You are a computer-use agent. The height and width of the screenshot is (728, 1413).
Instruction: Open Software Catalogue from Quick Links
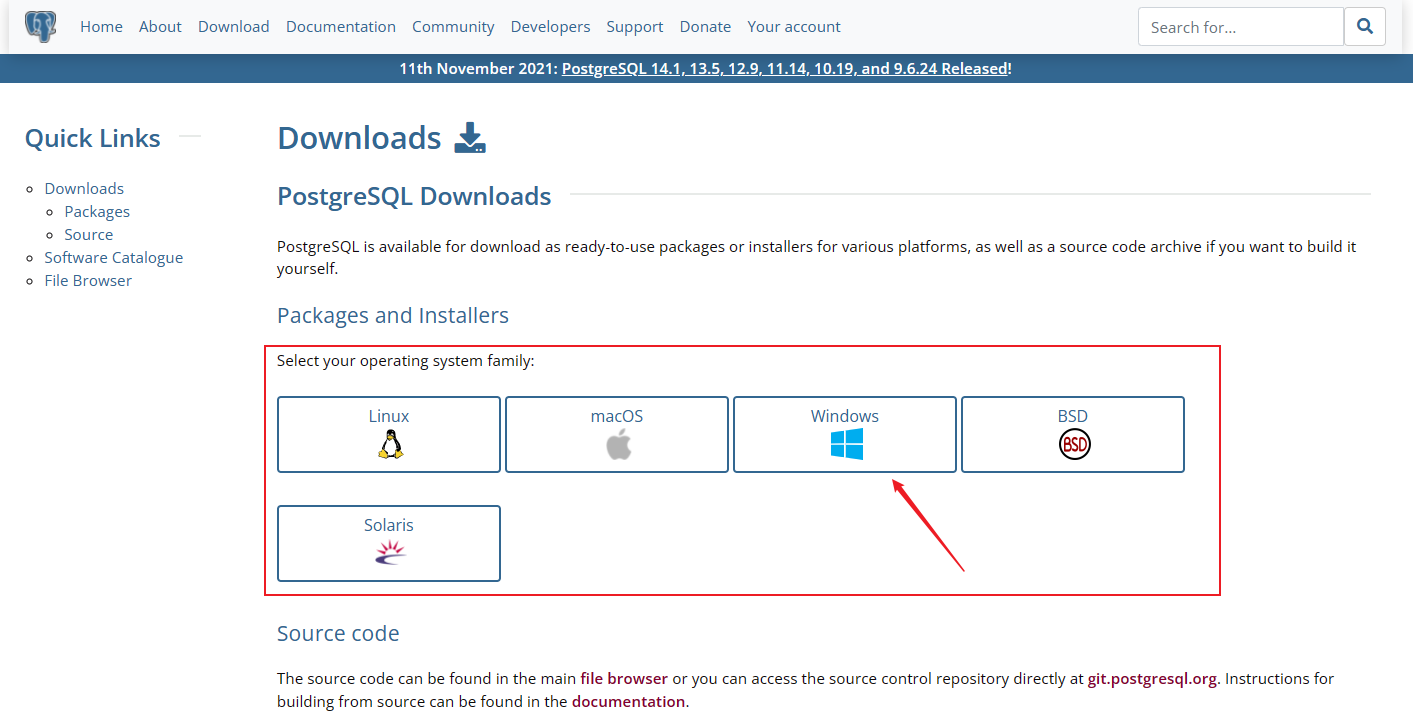(x=113, y=257)
